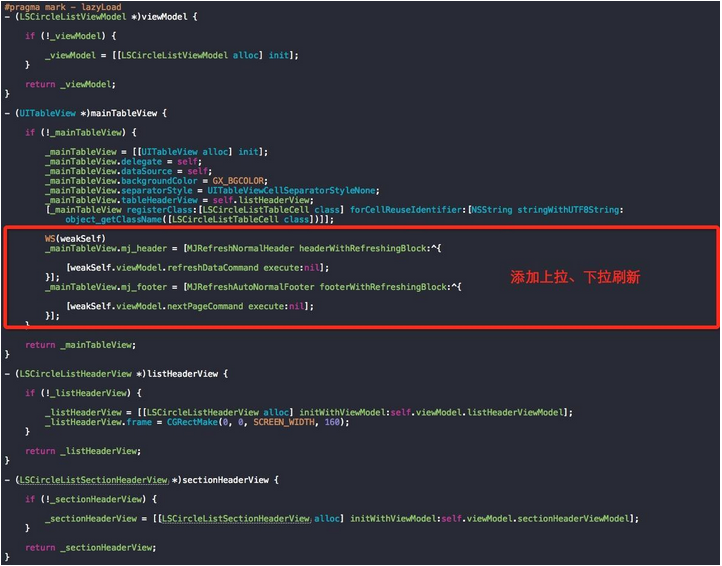Click the 'if (!_listHeaderView) {' line
This screenshot has width=722, height=566.
click(83, 393)
